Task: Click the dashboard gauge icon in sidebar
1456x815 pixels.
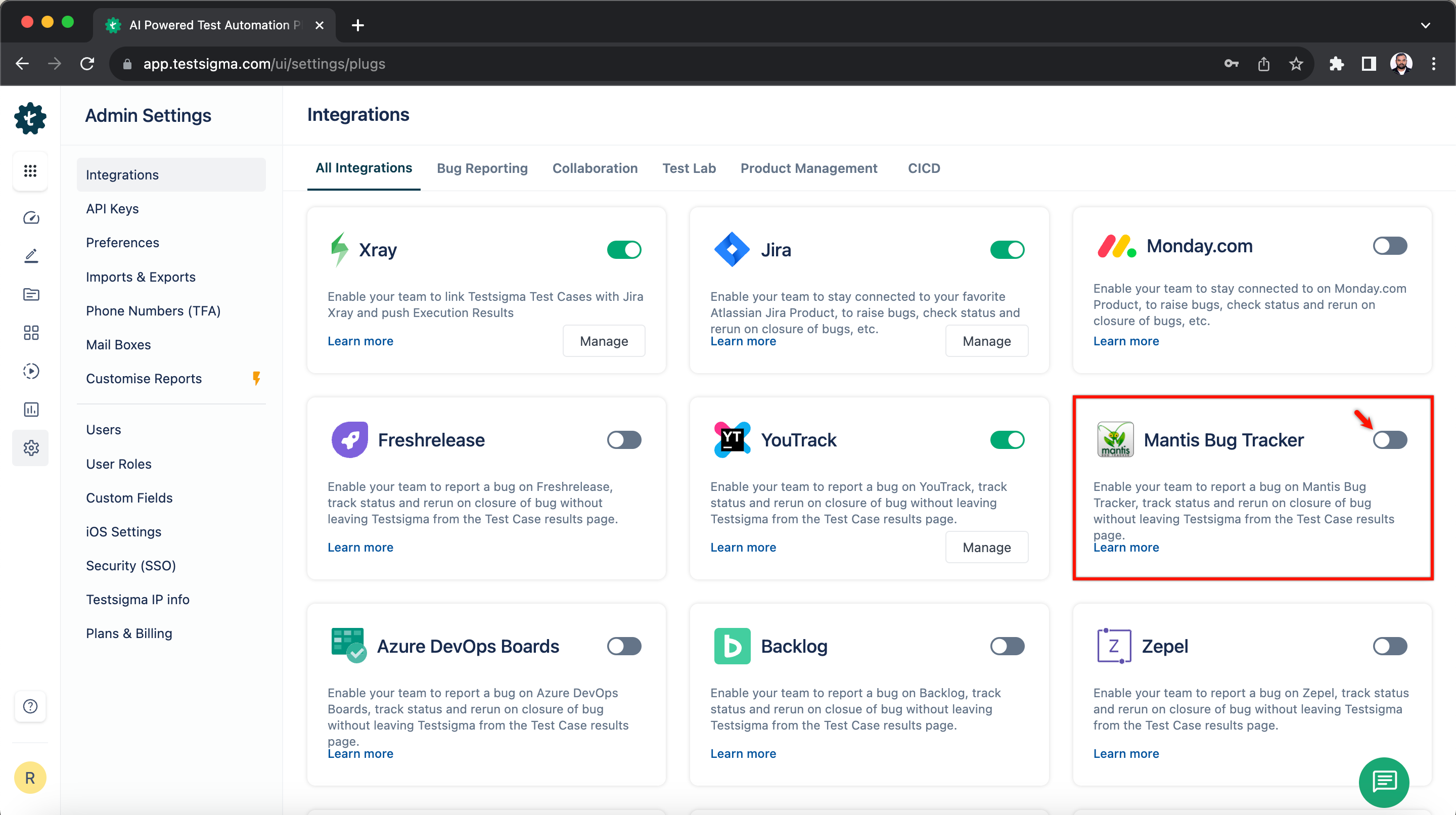Action: coord(30,217)
